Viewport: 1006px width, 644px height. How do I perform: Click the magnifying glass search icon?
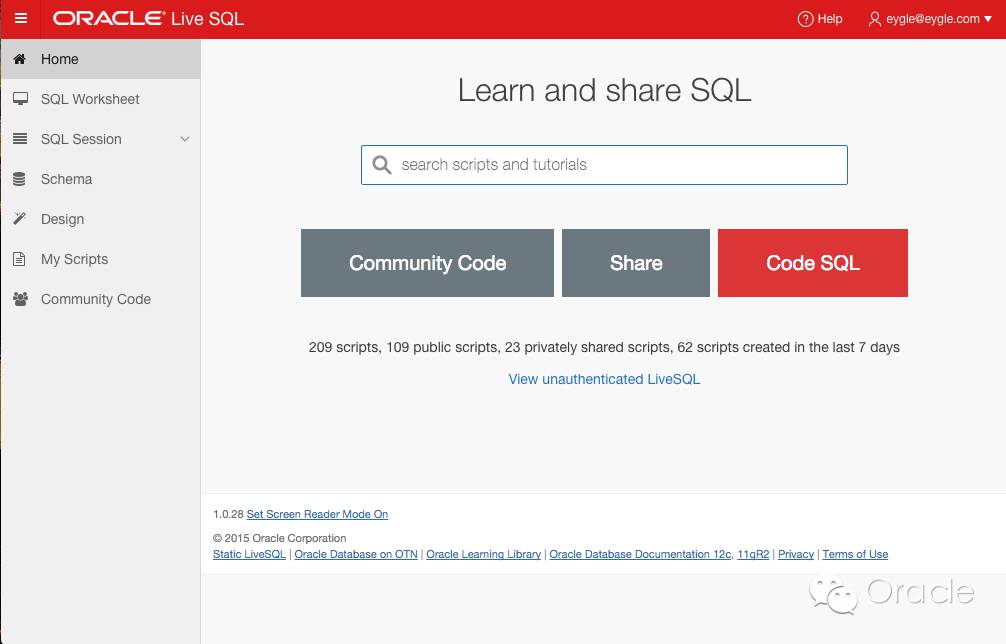point(381,164)
